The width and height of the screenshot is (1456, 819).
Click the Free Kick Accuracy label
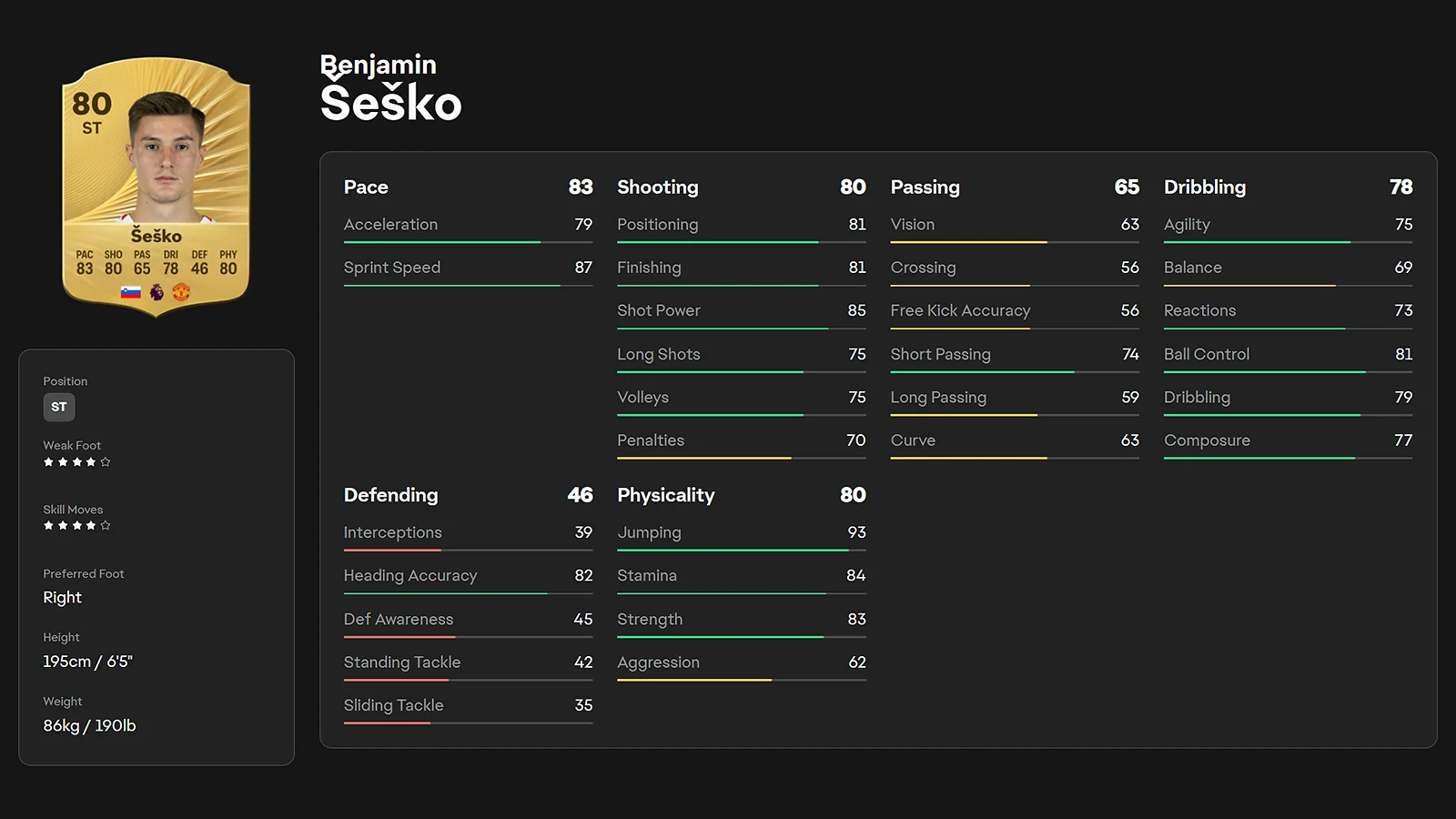click(960, 311)
